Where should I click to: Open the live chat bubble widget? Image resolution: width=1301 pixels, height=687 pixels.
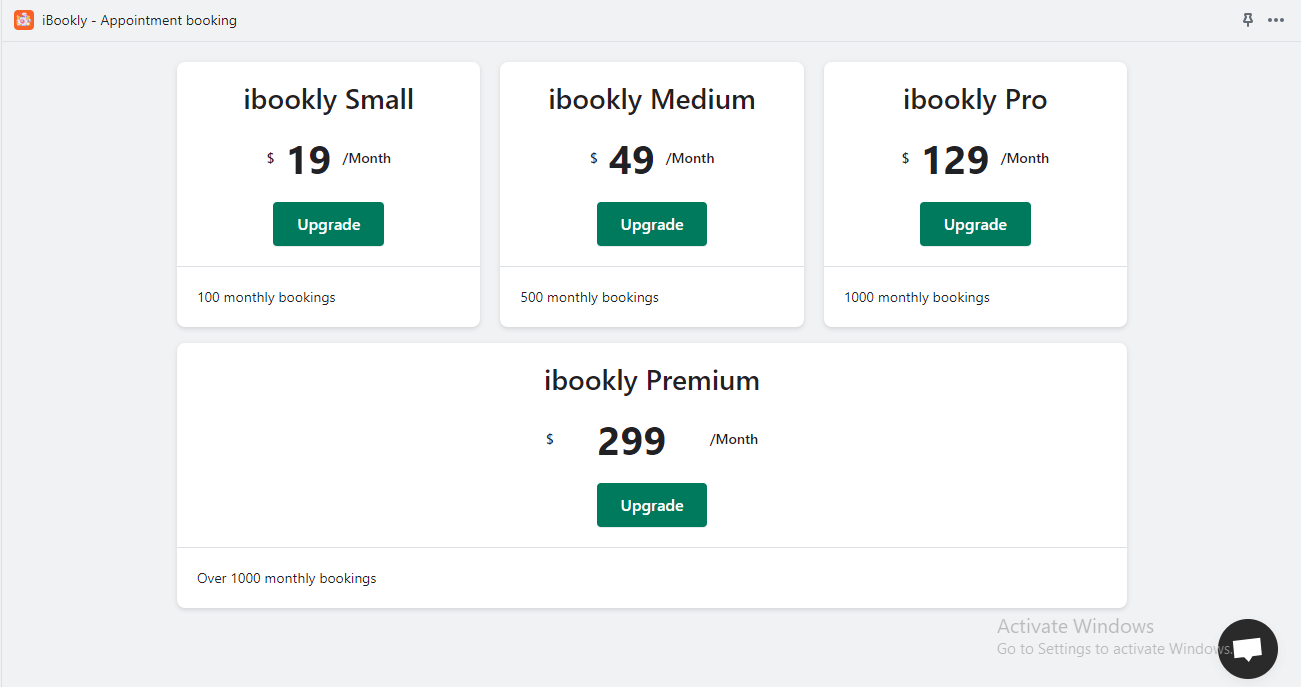[x=1248, y=649]
